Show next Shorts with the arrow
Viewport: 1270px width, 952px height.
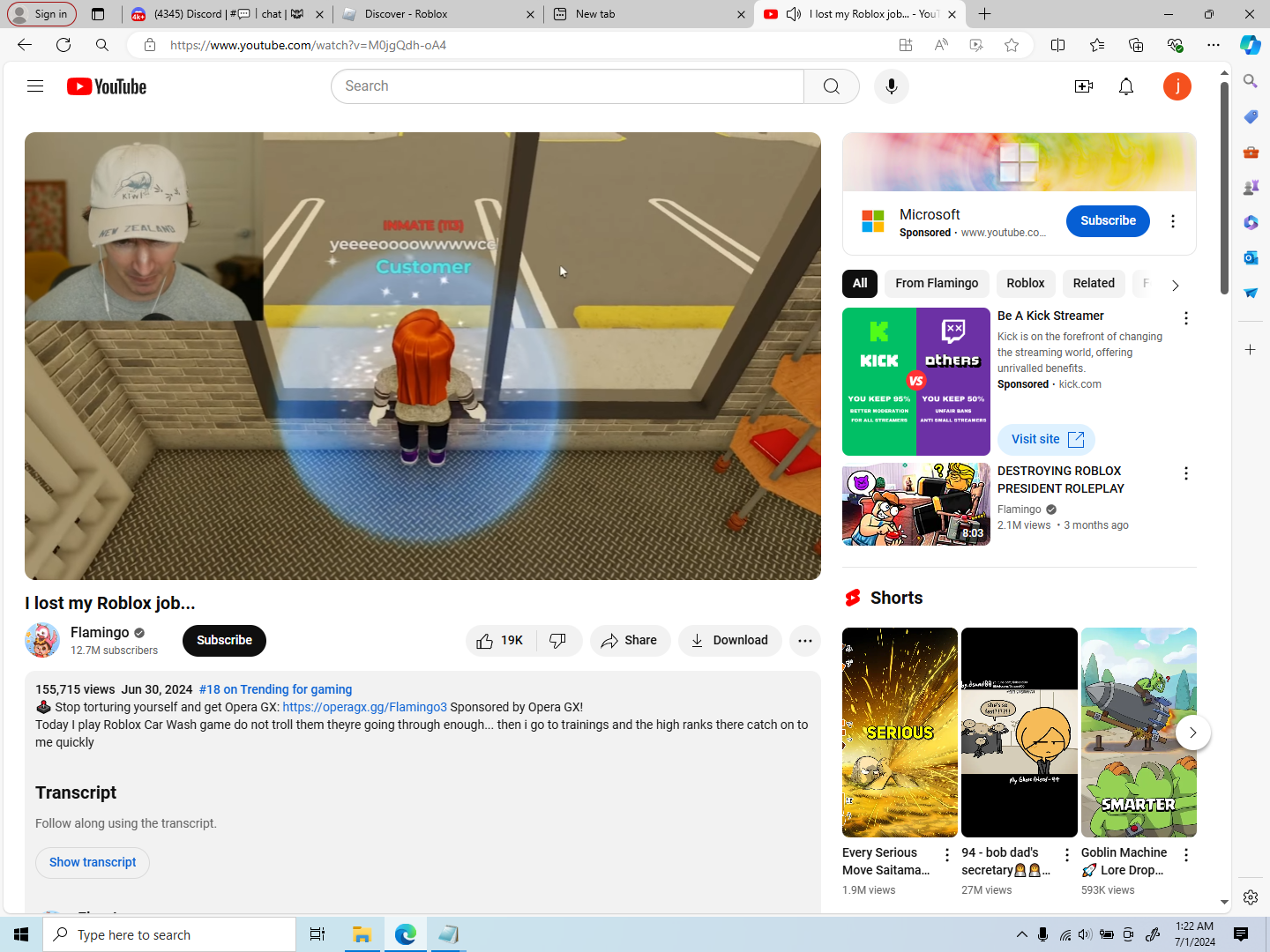pos(1193,733)
